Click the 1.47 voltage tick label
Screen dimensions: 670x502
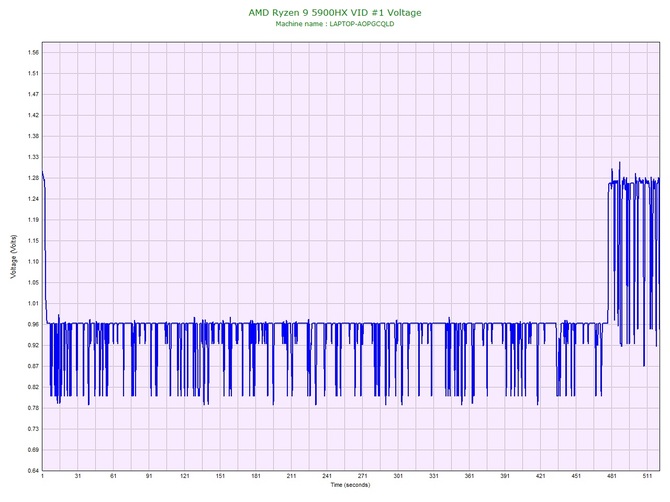tap(33, 94)
